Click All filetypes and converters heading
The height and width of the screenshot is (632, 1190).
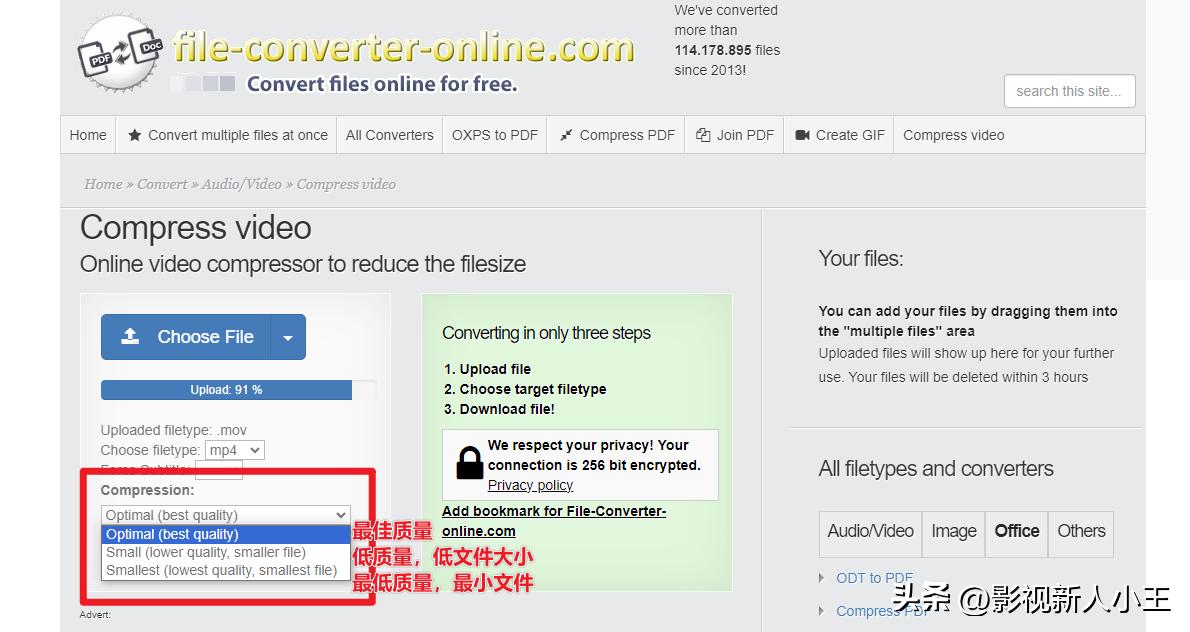click(x=936, y=469)
